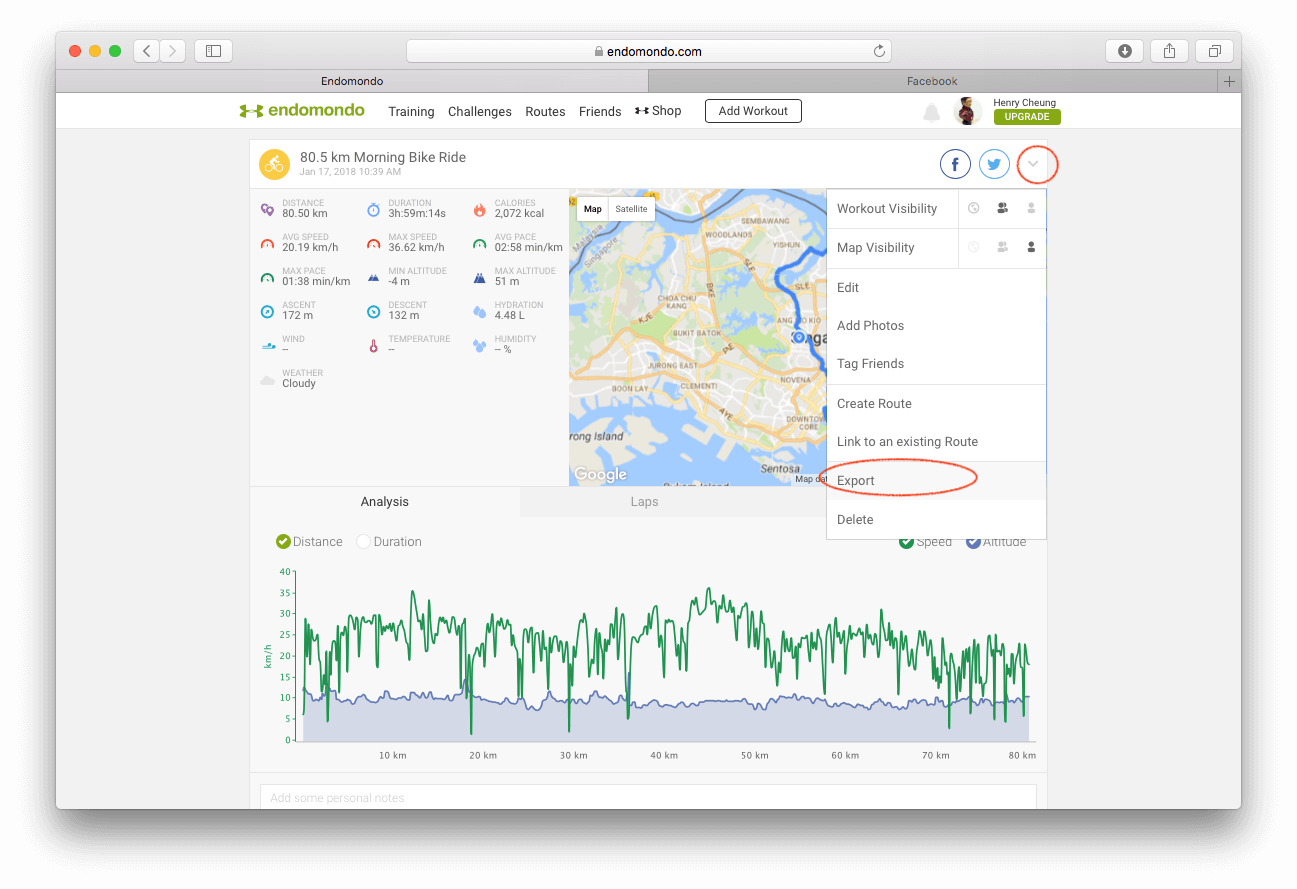
Task: Open Safari downloads button
Action: 1124,51
